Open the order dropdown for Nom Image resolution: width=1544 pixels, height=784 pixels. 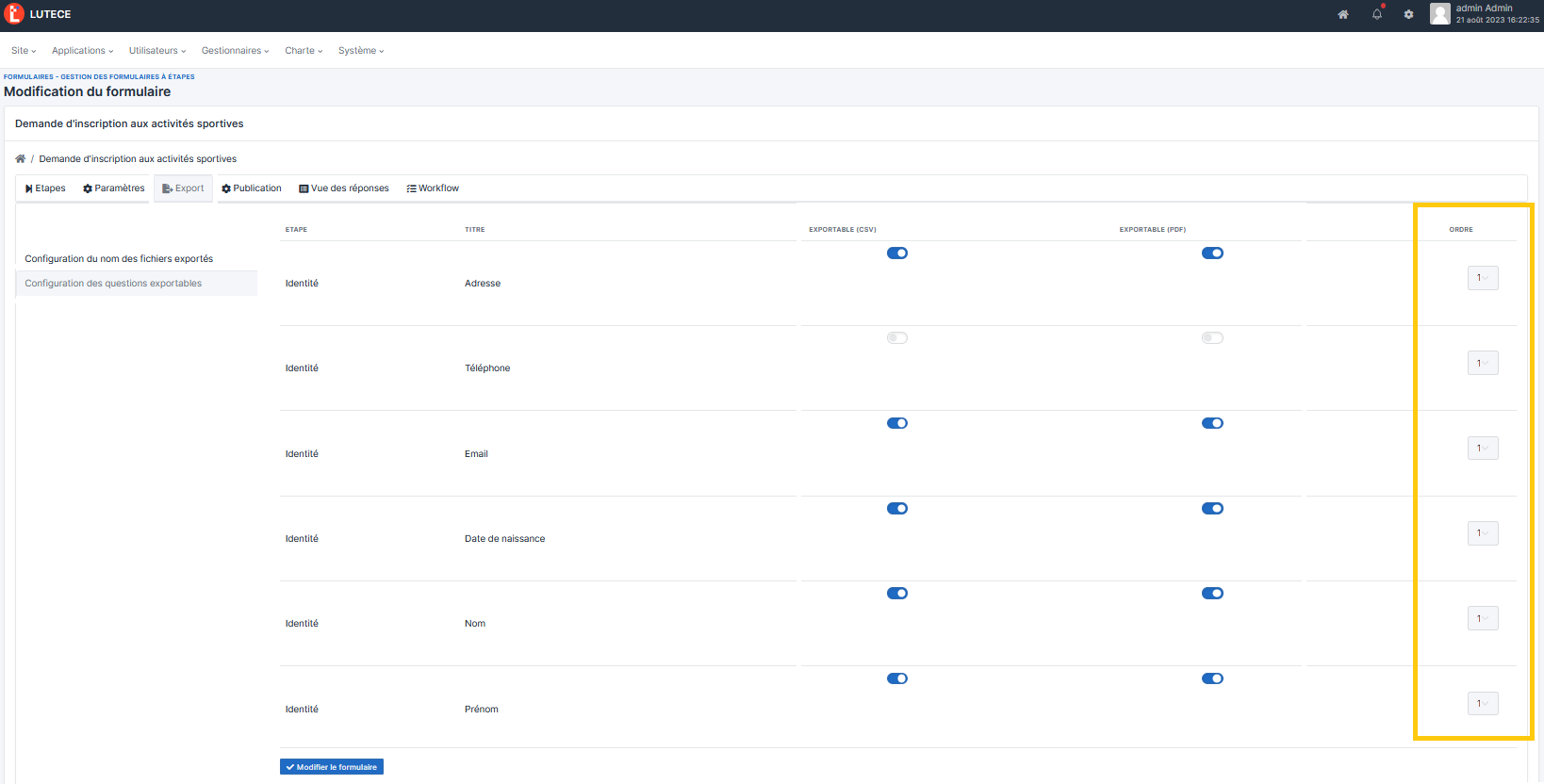[1483, 618]
